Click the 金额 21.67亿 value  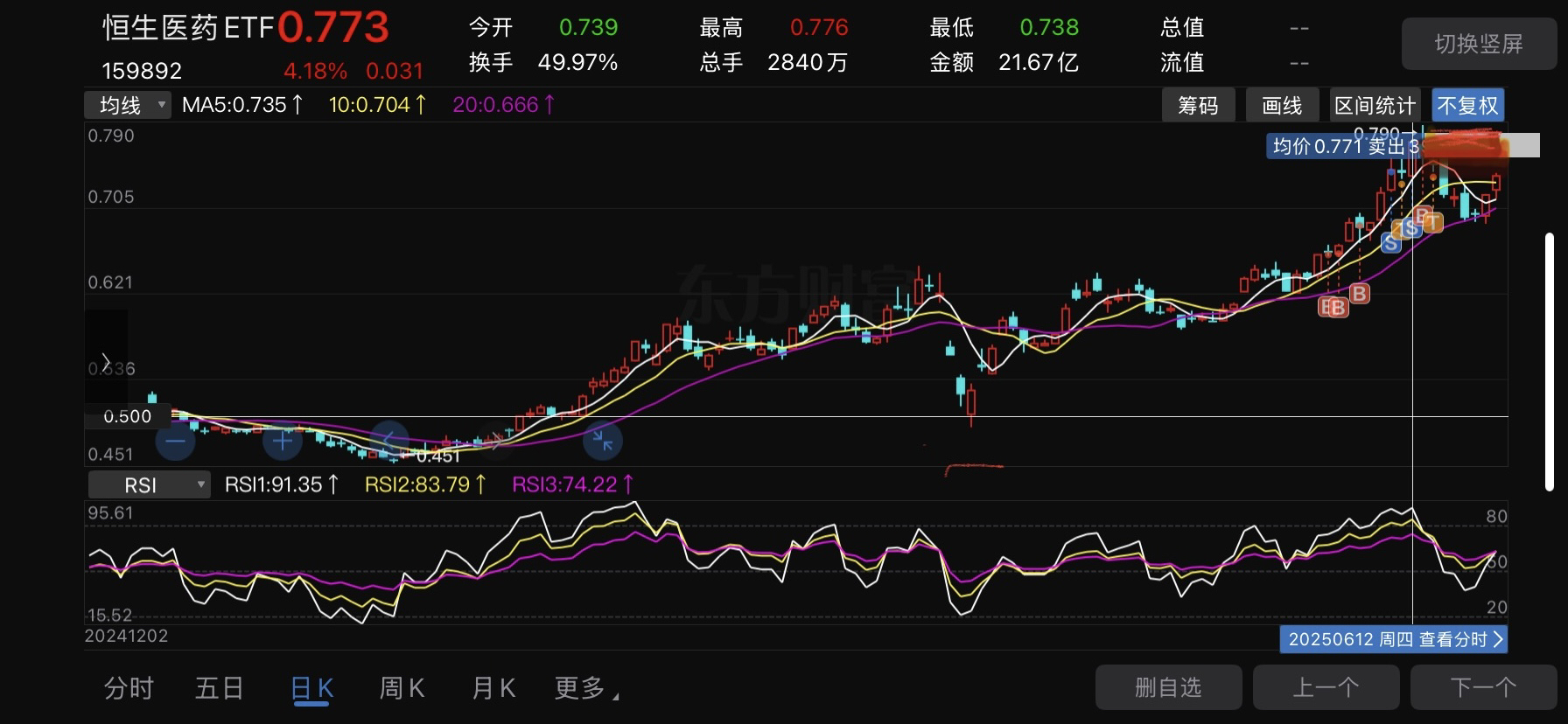coord(1039,63)
